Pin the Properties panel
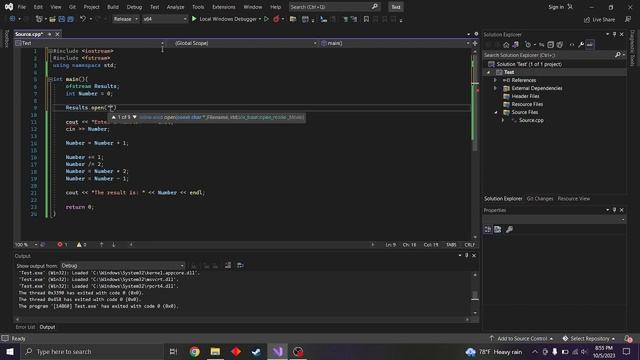Screen dimensions: 640x360 coord(614,210)
